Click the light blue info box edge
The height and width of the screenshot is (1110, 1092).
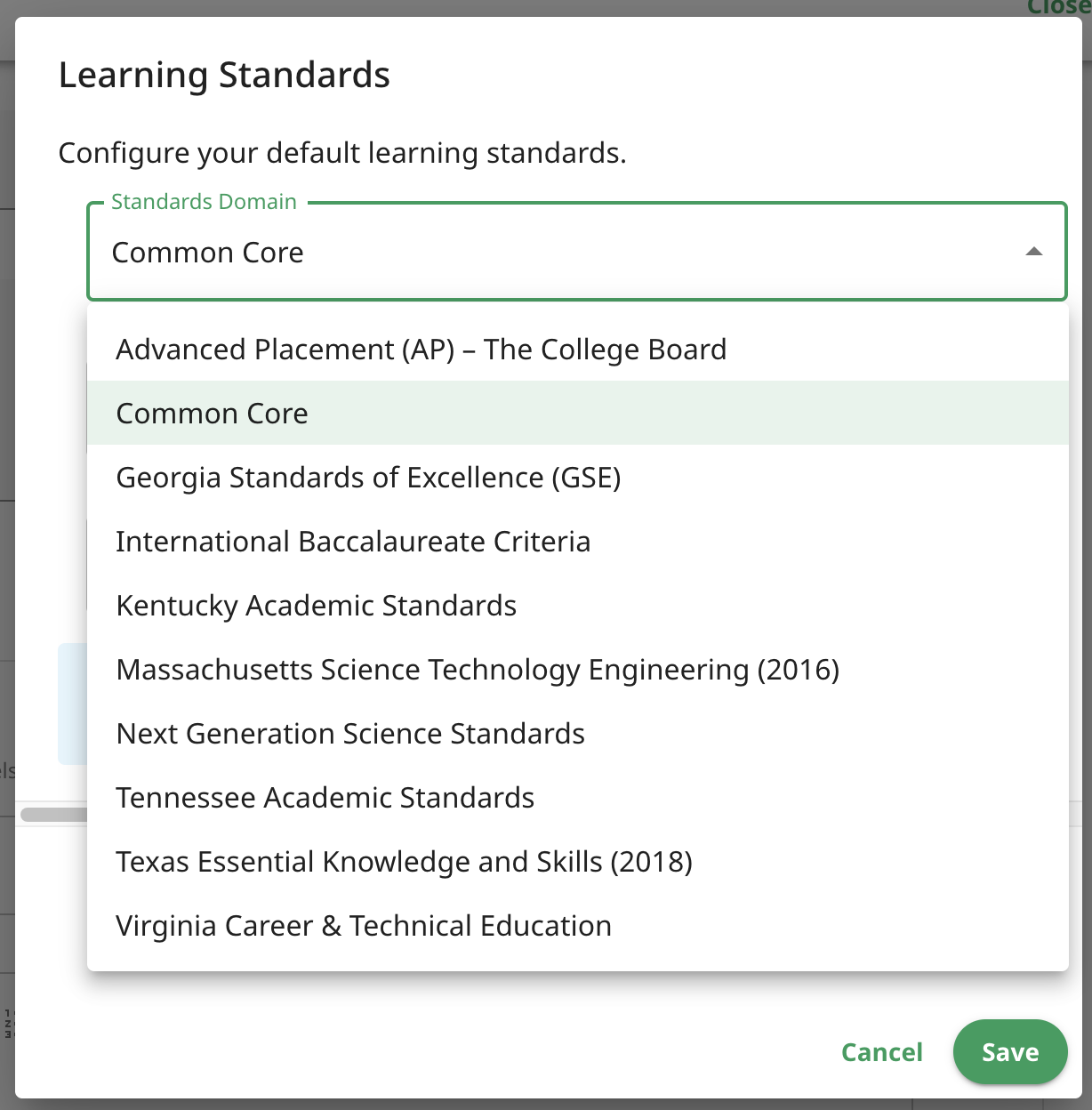click(x=72, y=704)
